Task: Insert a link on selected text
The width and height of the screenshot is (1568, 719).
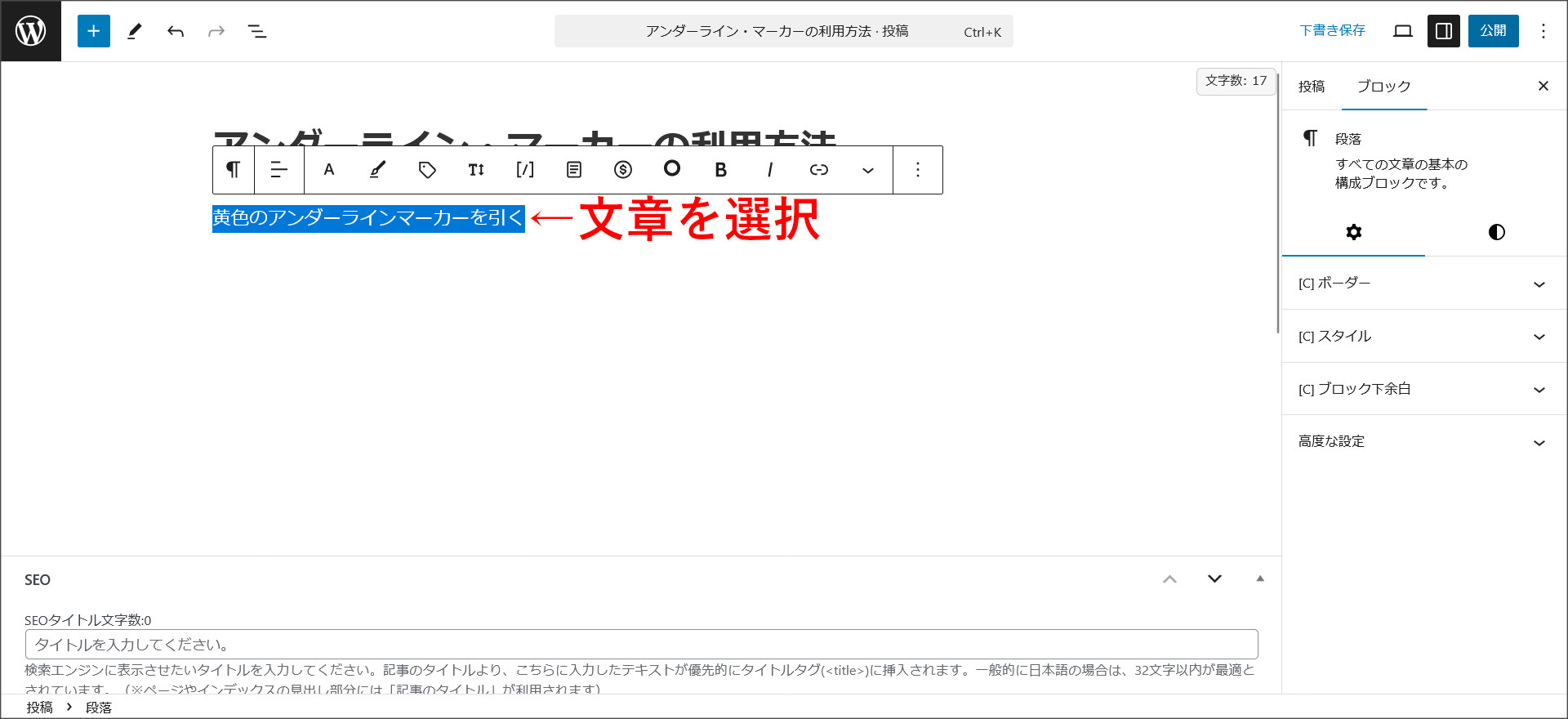Action: pyautogui.click(x=819, y=170)
